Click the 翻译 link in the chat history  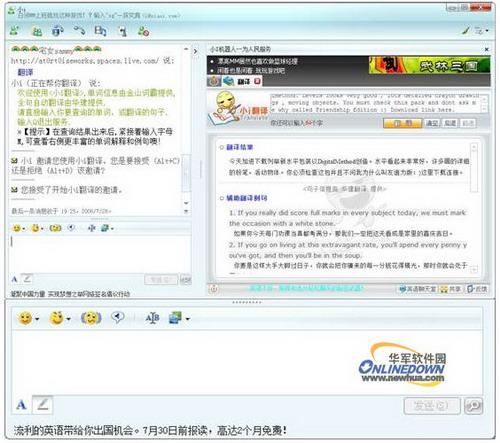coord(25,72)
